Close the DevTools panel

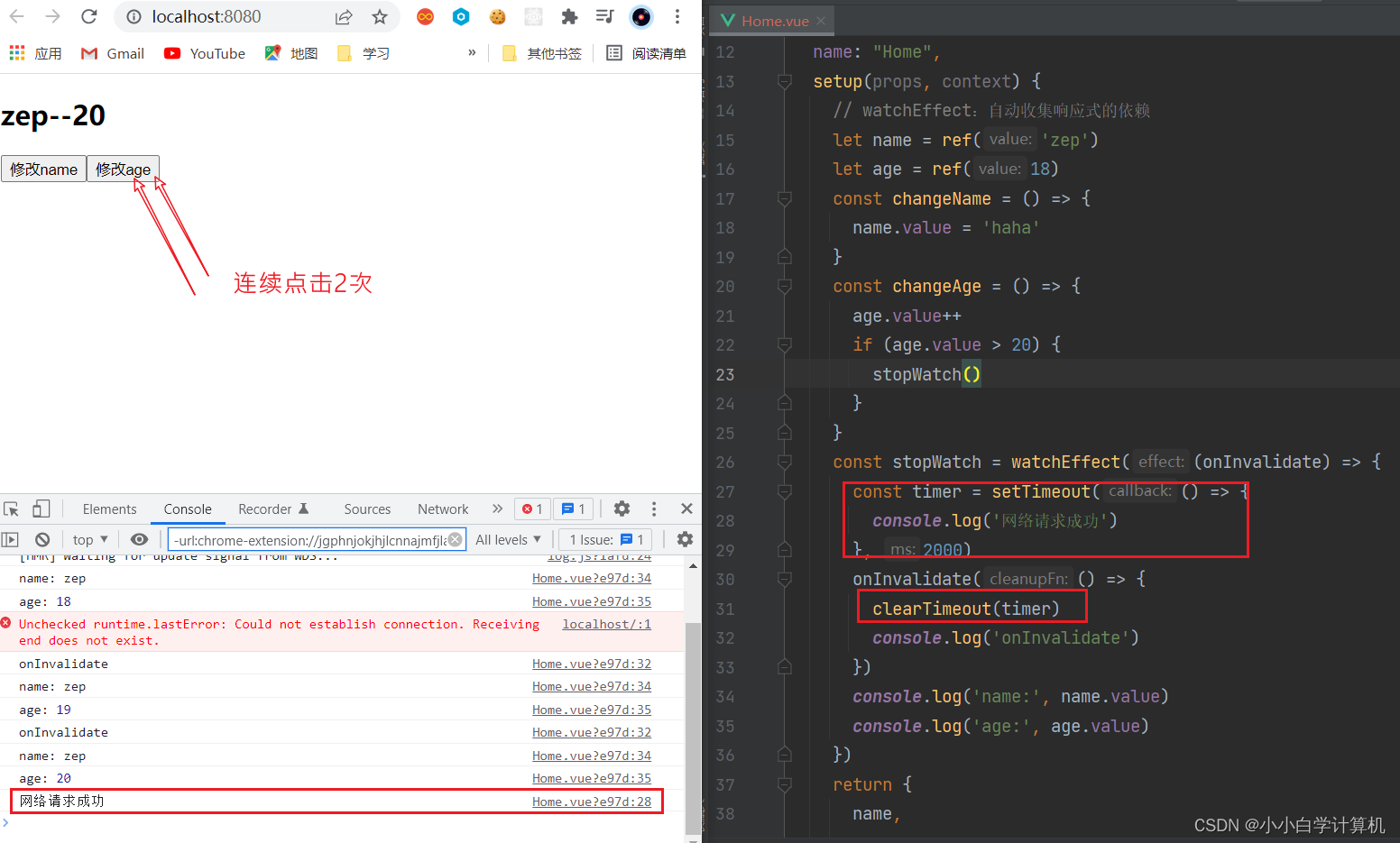click(x=686, y=509)
